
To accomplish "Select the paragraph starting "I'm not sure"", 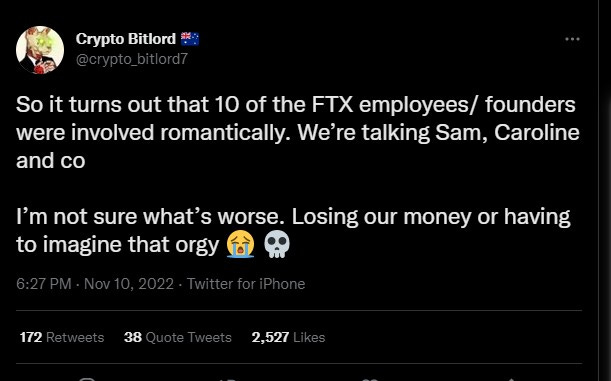I will [x=293, y=231].
